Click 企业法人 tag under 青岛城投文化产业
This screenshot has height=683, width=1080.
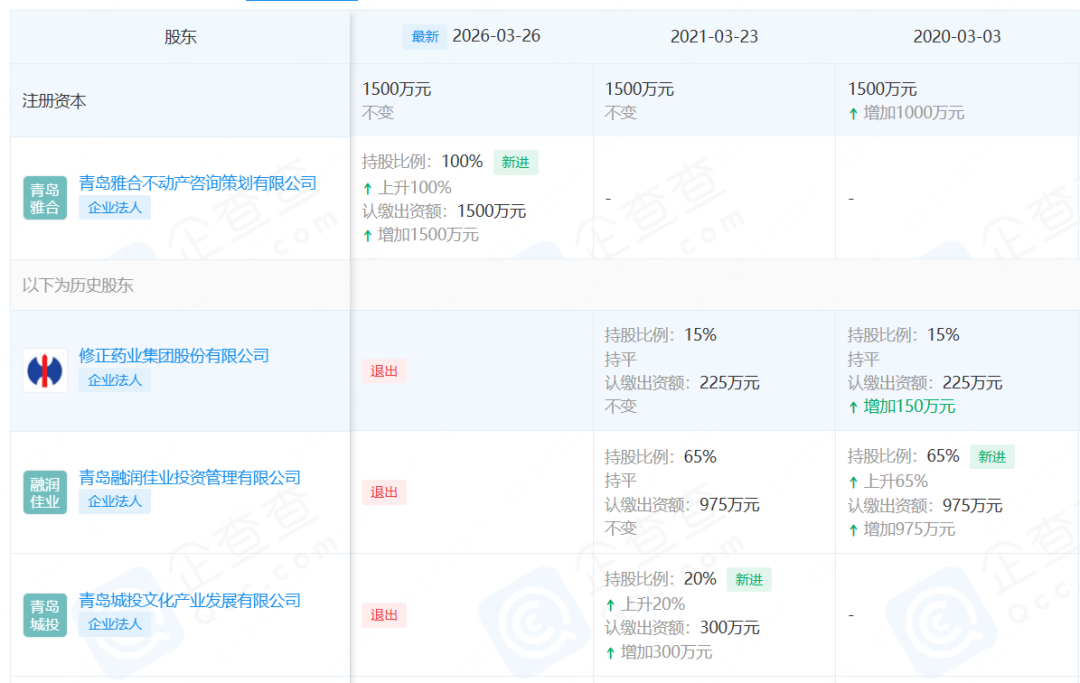tap(114, 624)
